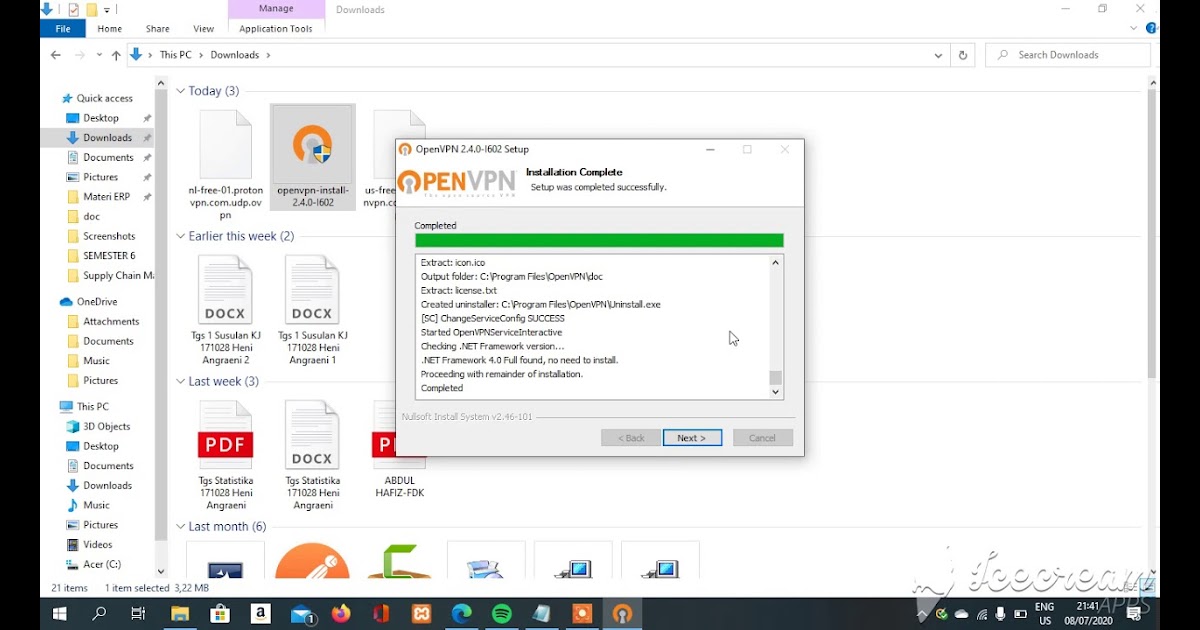Click the Refresh button beside address bar

coord(963,55)
